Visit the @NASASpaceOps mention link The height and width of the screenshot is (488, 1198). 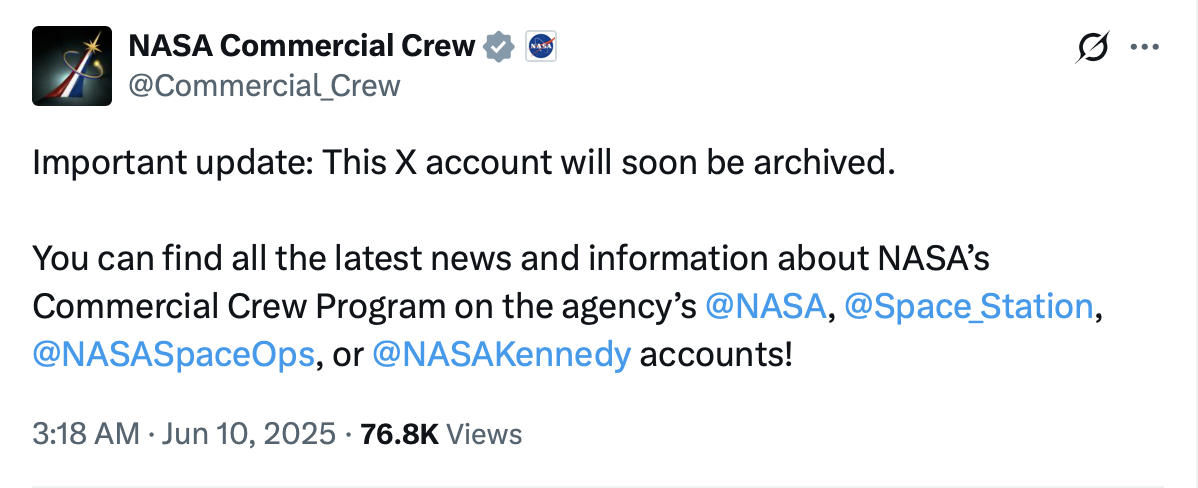tap(173, 354)
